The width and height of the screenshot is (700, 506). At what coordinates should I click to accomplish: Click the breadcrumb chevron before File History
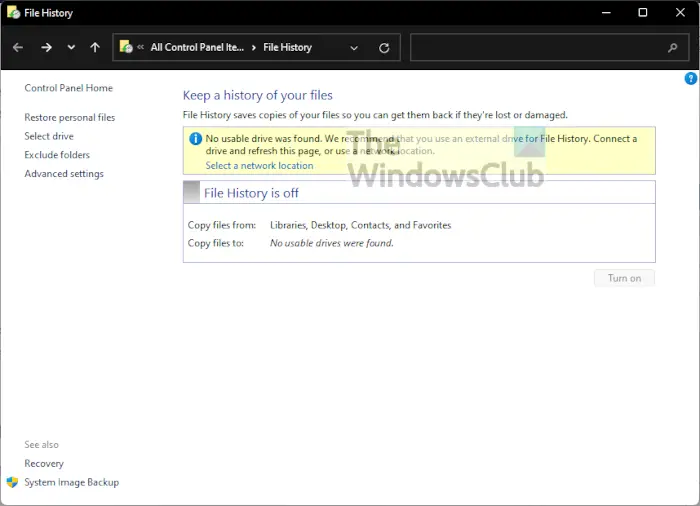254,48
